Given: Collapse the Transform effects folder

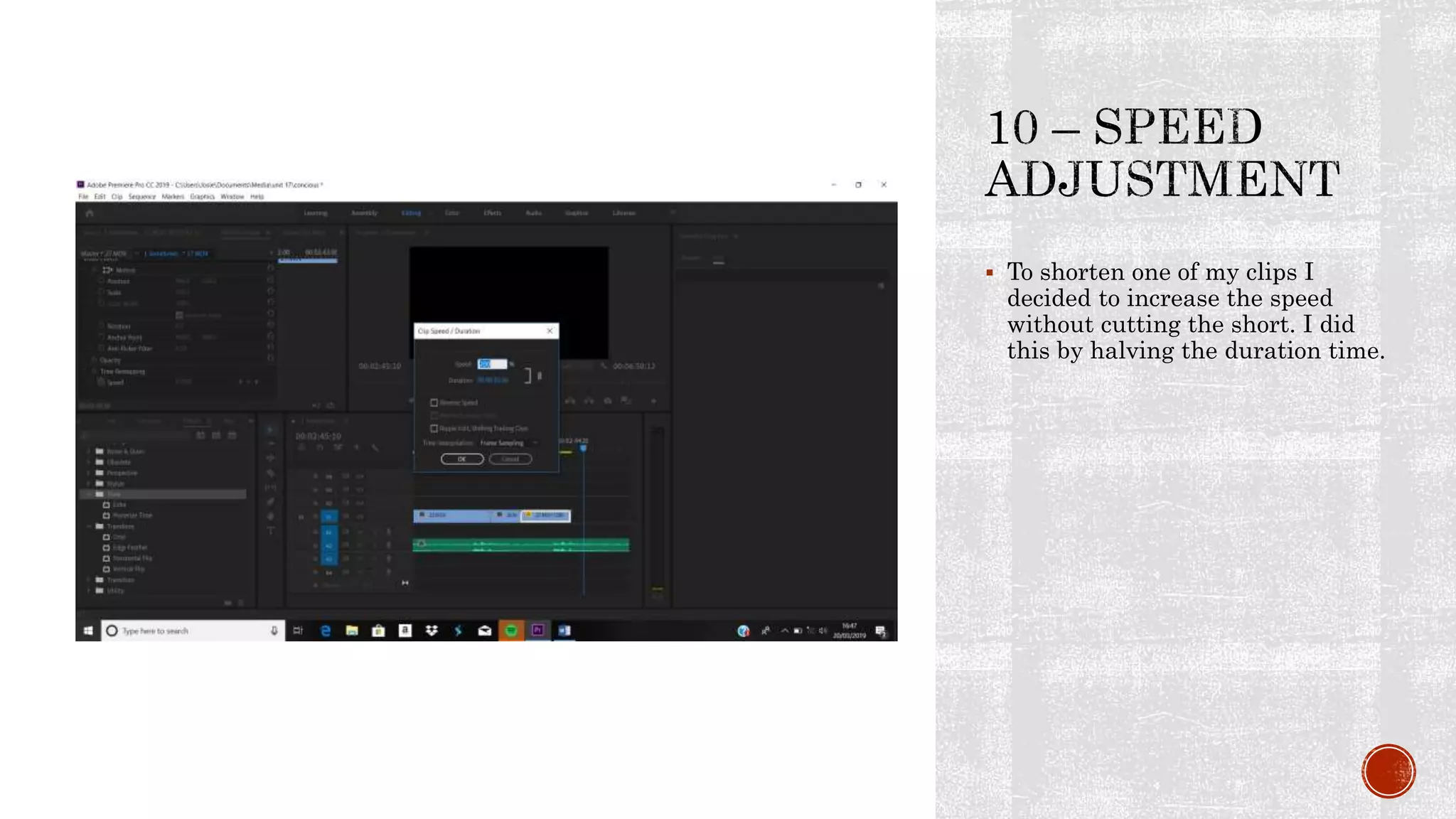Looking at the screenshot, I should pos(90,527).
